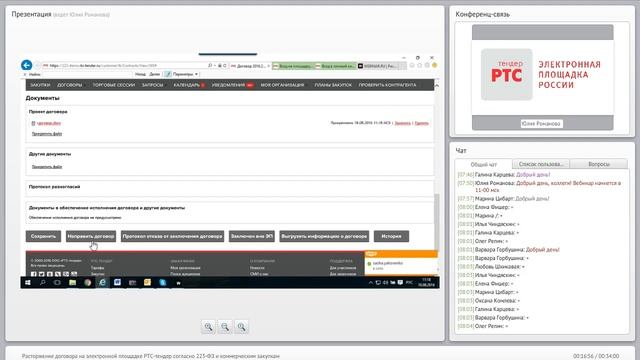The width and height of the screenshot is (640, 360).
Task: Open taskbar search magnifier
Action: [42, 282]
